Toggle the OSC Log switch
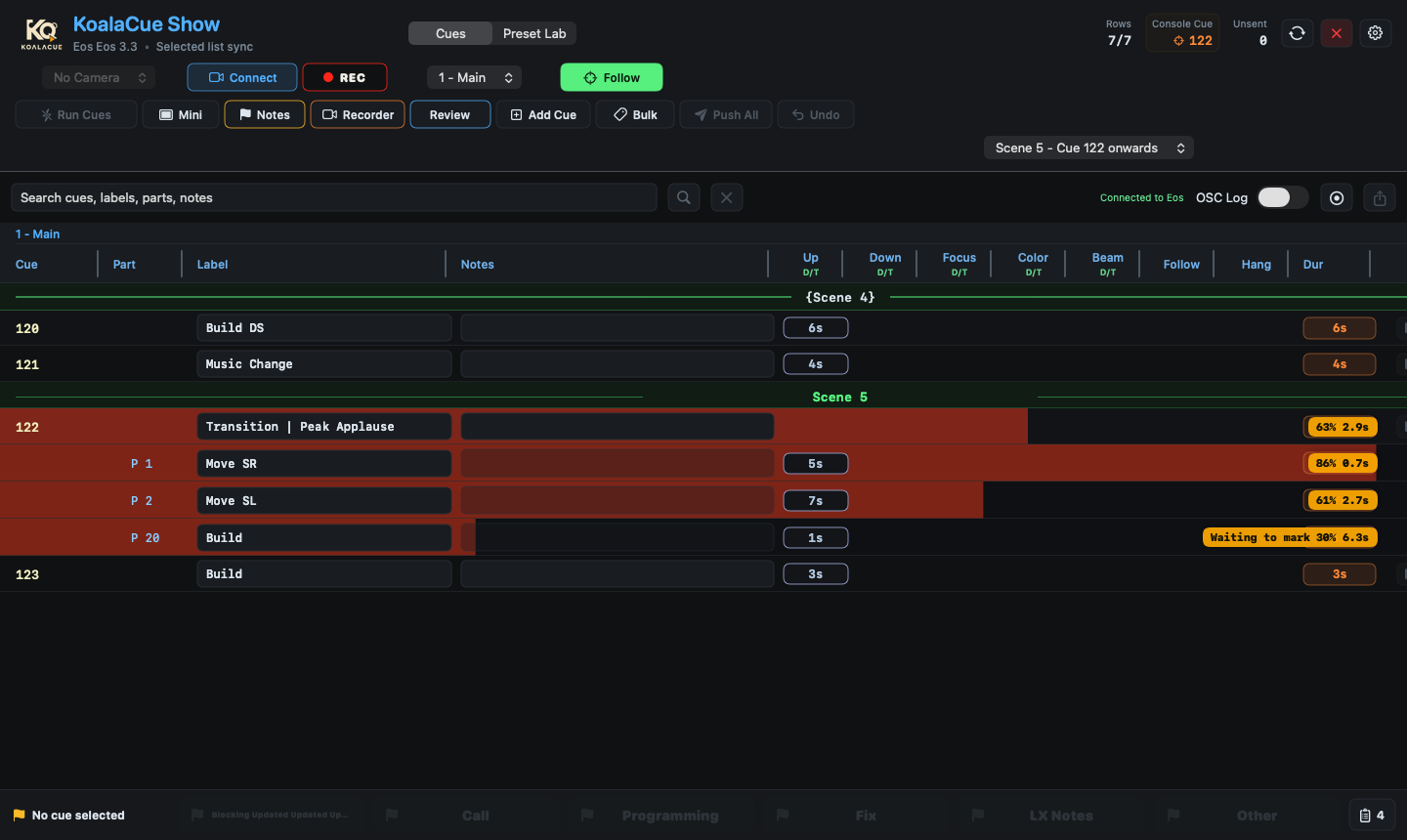This screenshot has height=840, width=1407. (x=1283, y=197)
